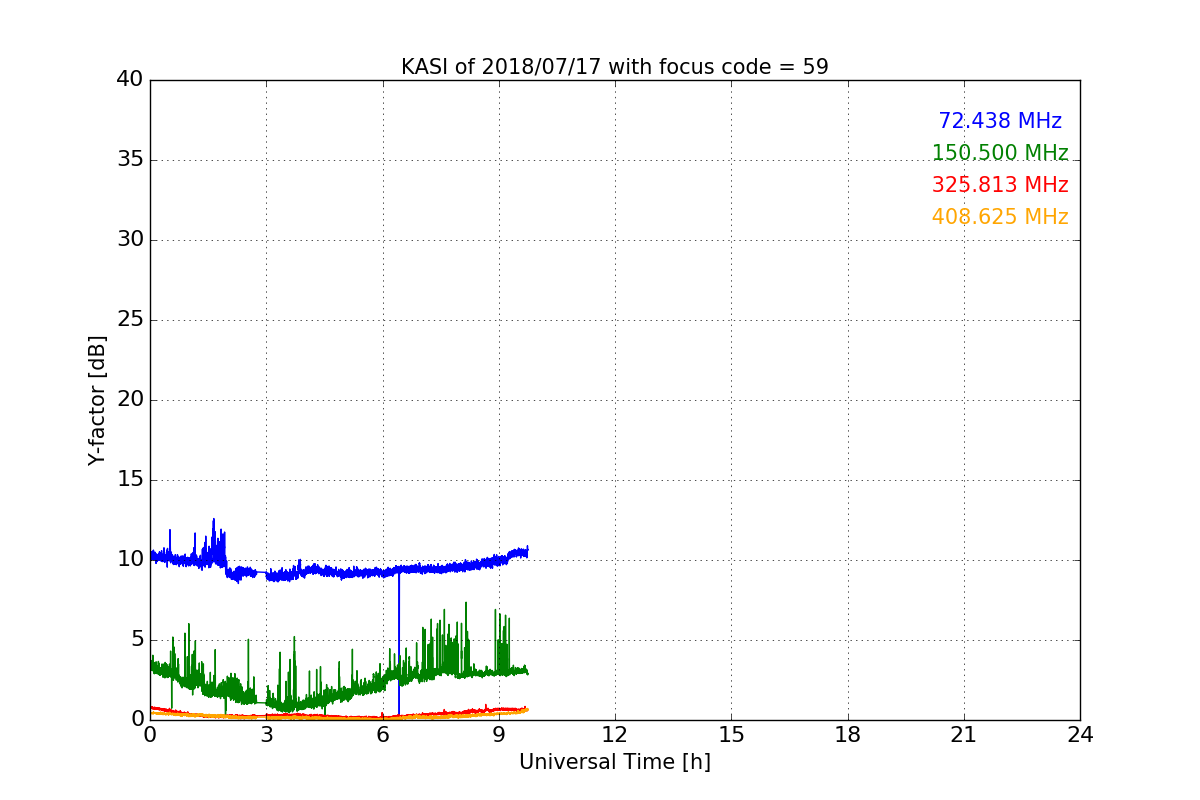The height and width of the screenshot is (800, 1200).
Task: Click the Universal Time [h] axis label
Action: click(x=615, y=762)
